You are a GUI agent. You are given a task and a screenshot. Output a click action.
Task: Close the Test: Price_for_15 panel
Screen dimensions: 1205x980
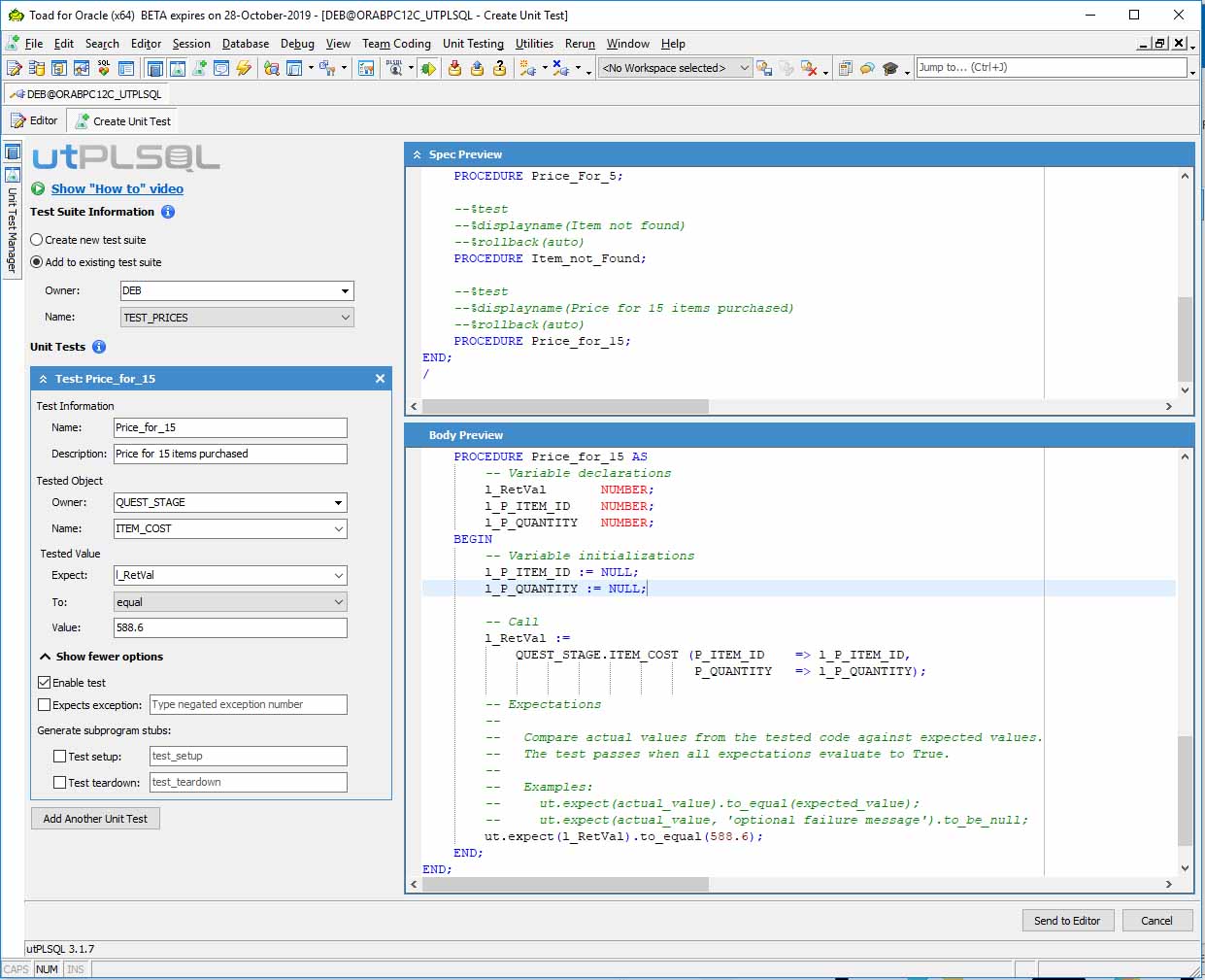click(380, 379)
